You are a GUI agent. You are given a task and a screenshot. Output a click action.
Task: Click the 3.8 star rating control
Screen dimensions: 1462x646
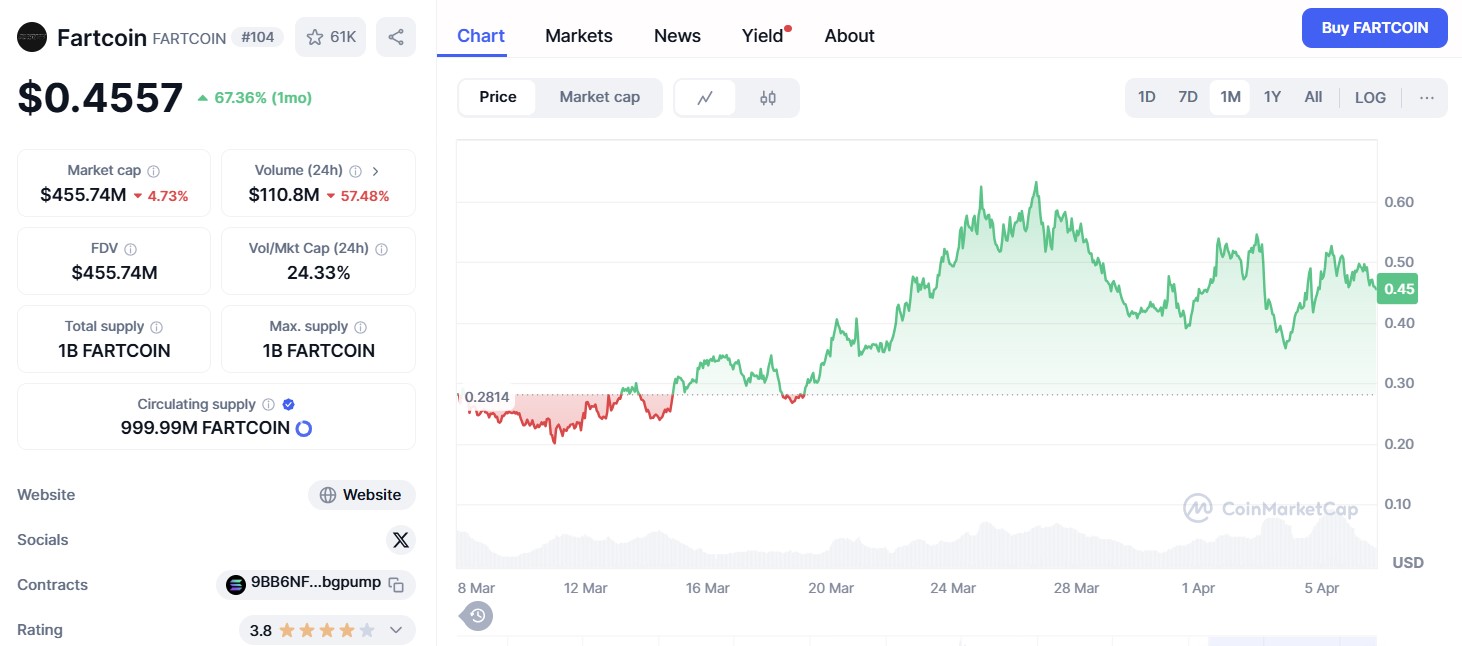coord(320,630)
